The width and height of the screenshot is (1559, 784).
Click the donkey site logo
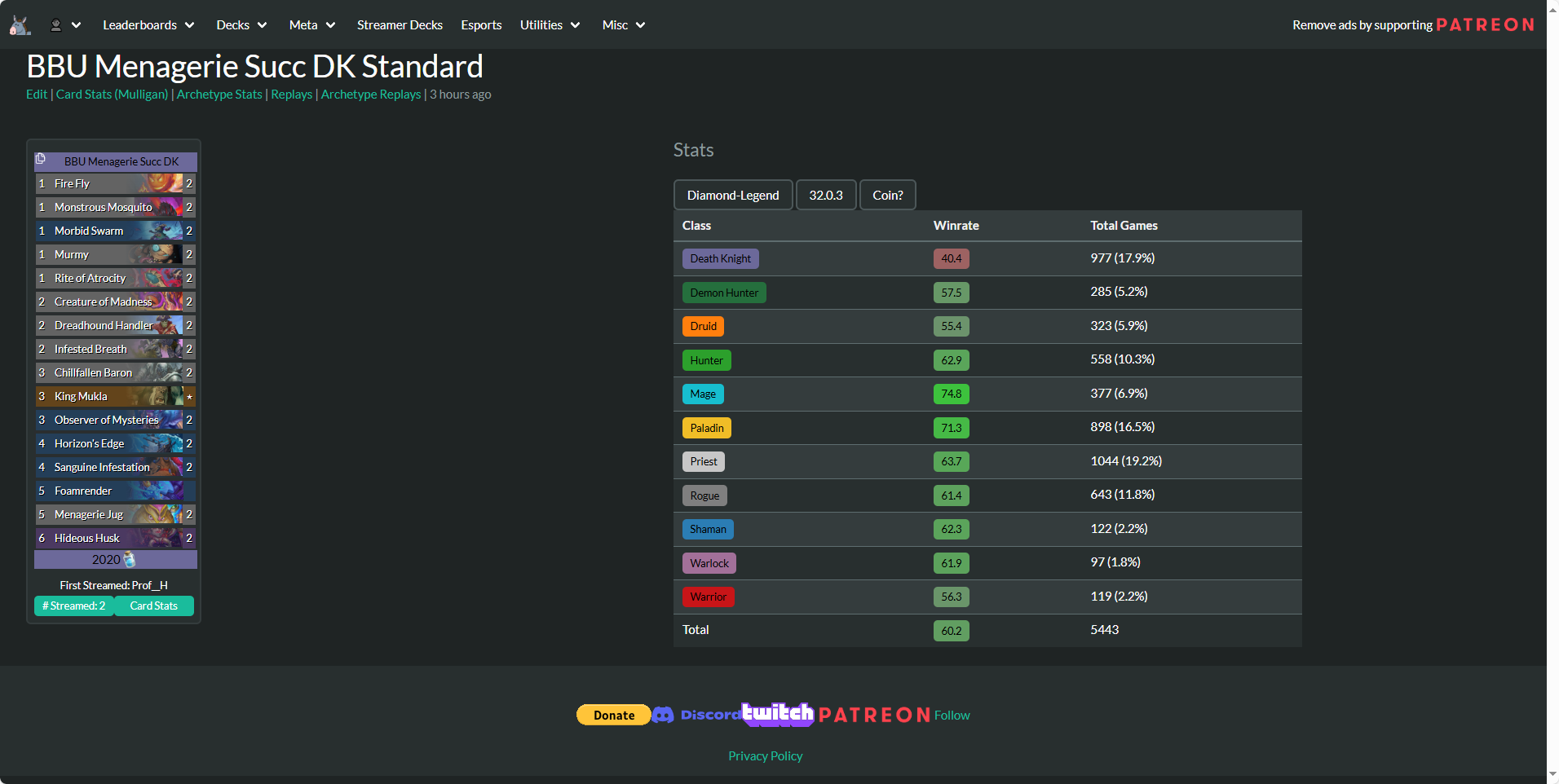click(20, 25)
